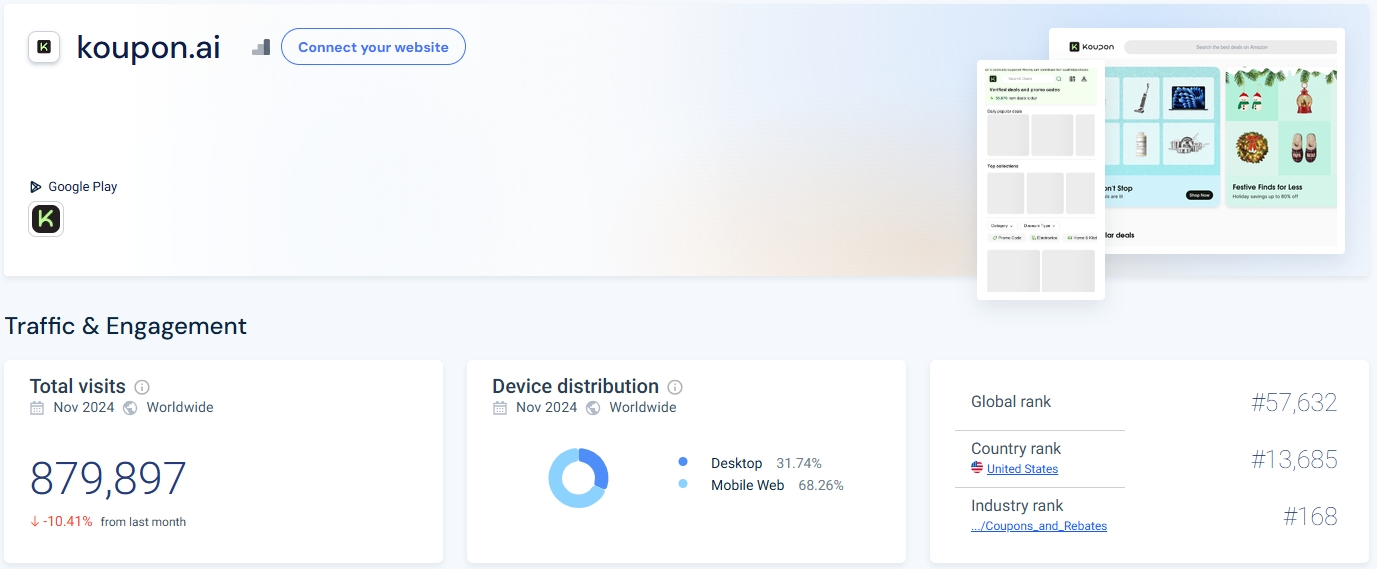The height and width of the screenshot is (569, 1377).
Task: Open the Coupons_and_Rebates industry link
Action: click(x=1039, y=526)
